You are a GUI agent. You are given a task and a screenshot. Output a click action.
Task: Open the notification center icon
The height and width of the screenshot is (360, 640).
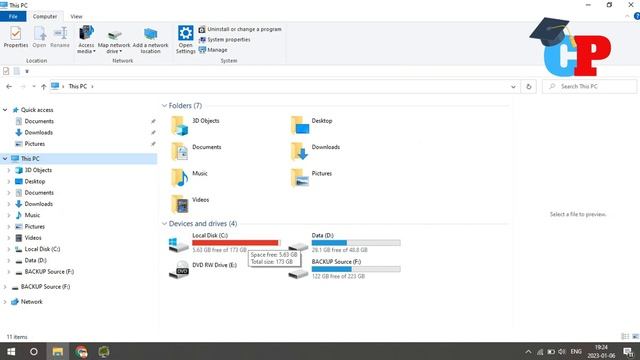click(628, 351)
